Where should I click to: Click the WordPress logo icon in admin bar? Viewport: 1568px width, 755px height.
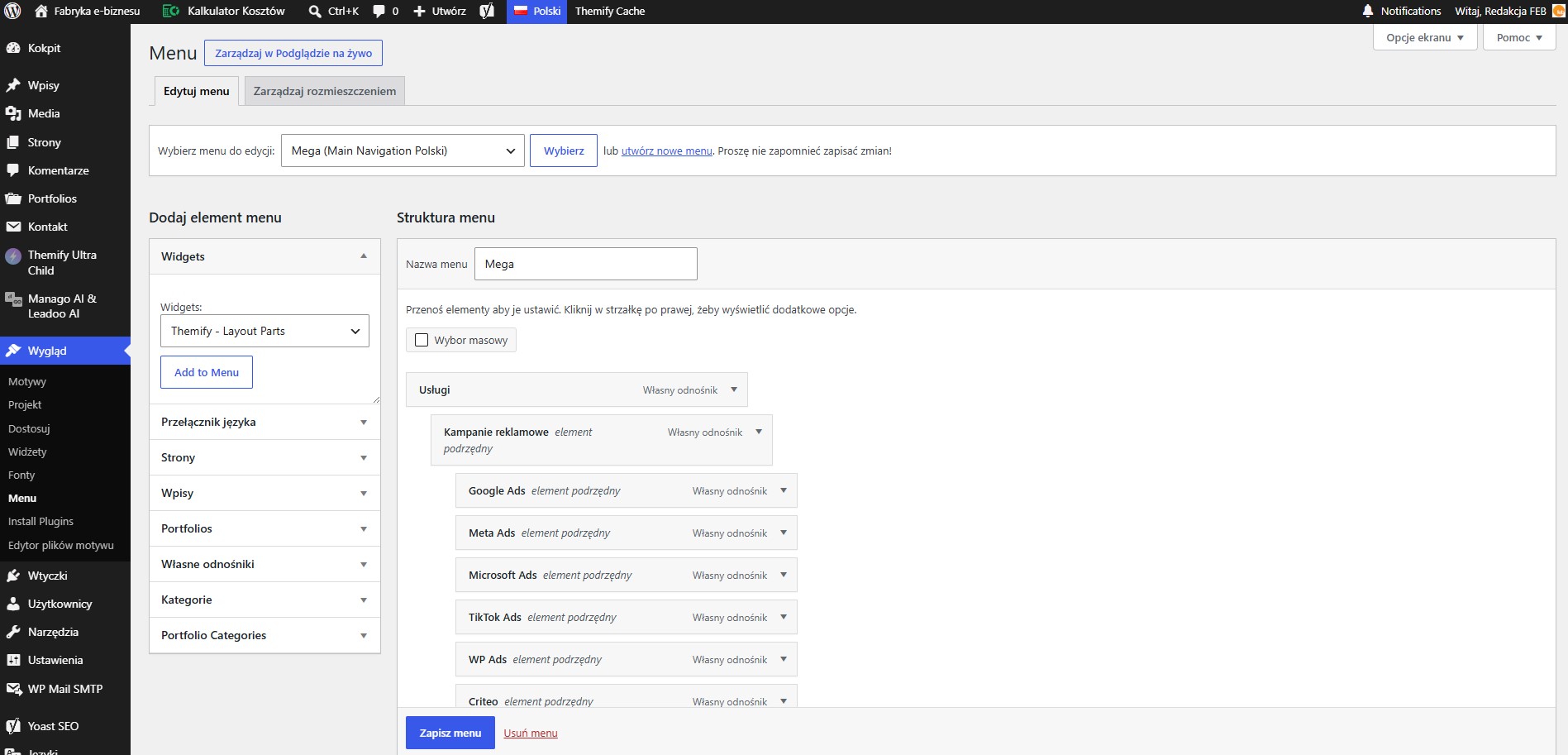click(x=13, y=11)
